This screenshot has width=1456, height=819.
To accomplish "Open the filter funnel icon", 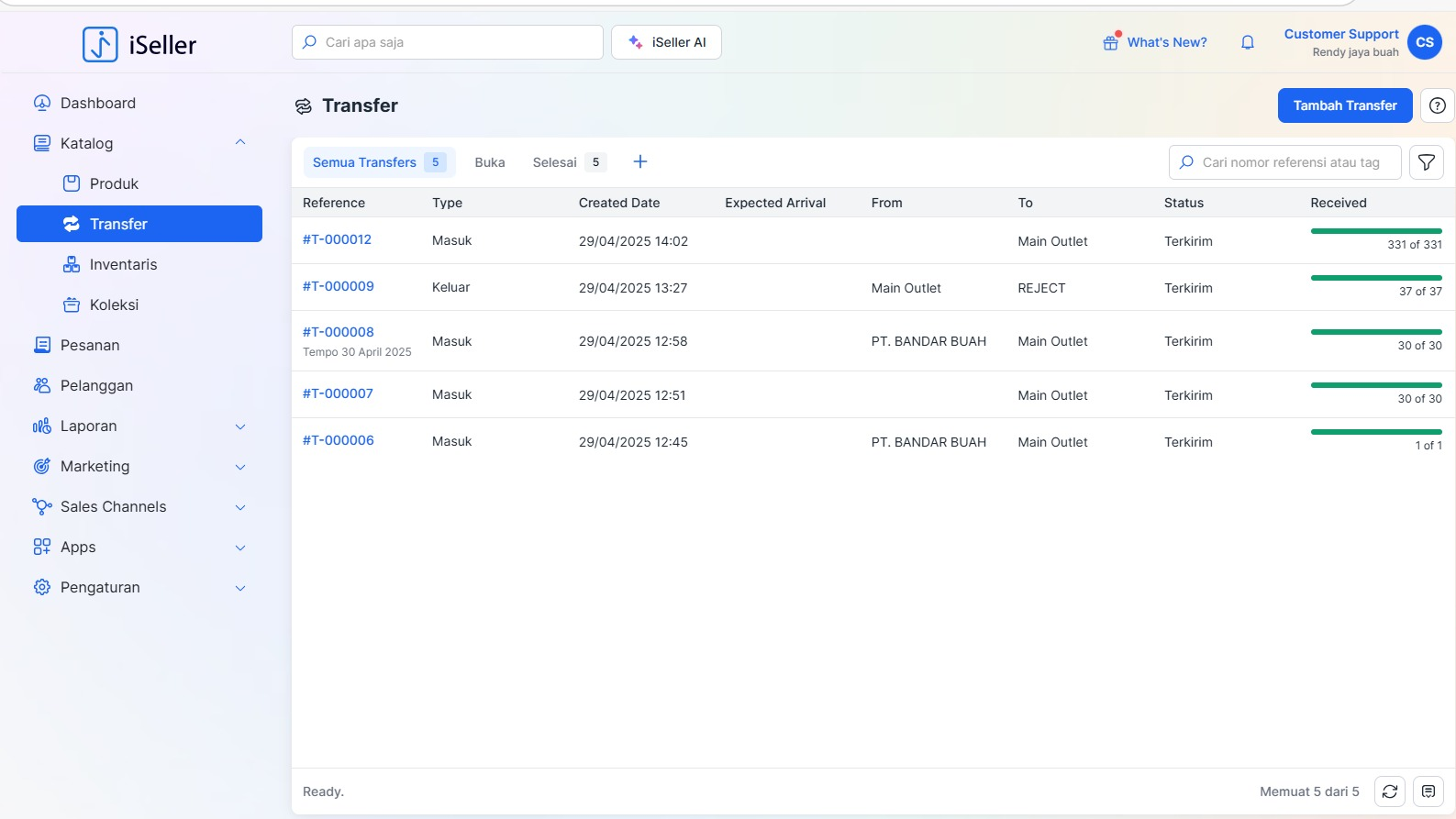I will tap(1426, 162).
